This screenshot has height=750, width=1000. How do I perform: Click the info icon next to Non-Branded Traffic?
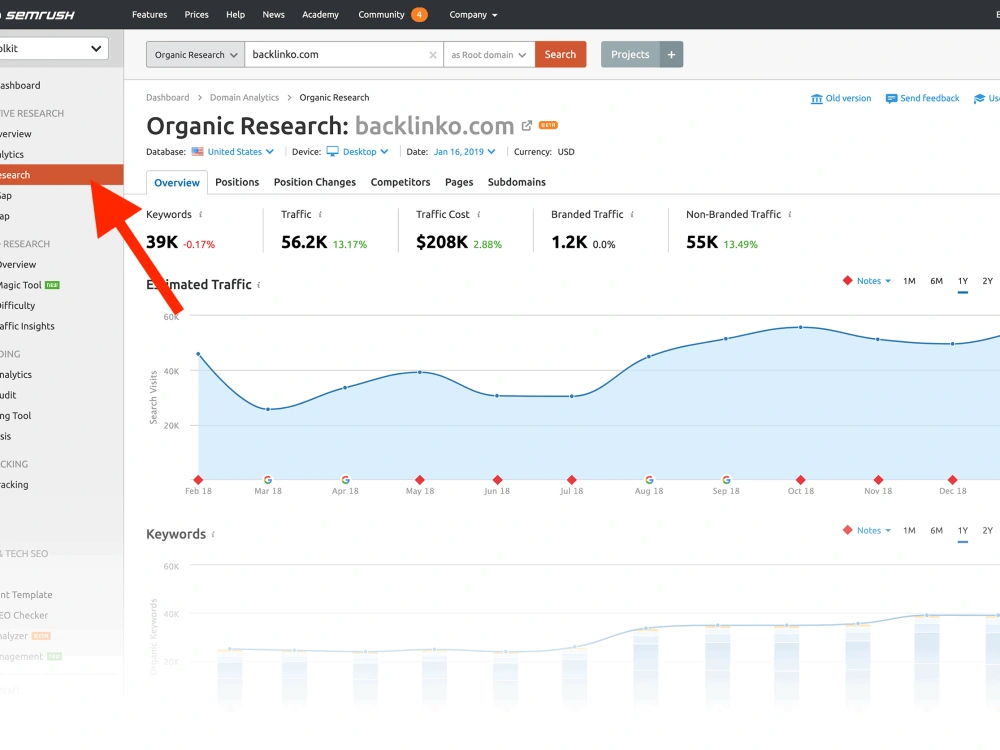tap(790, 215)
